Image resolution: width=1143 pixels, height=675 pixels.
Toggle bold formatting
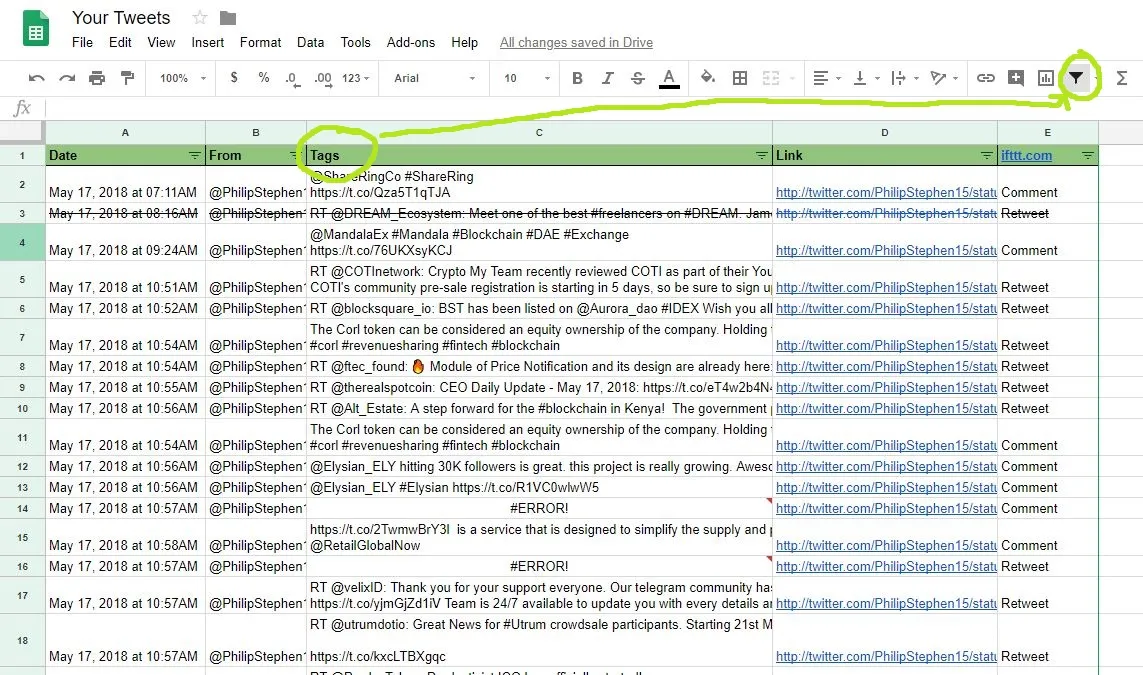click(x=577, y=78)
